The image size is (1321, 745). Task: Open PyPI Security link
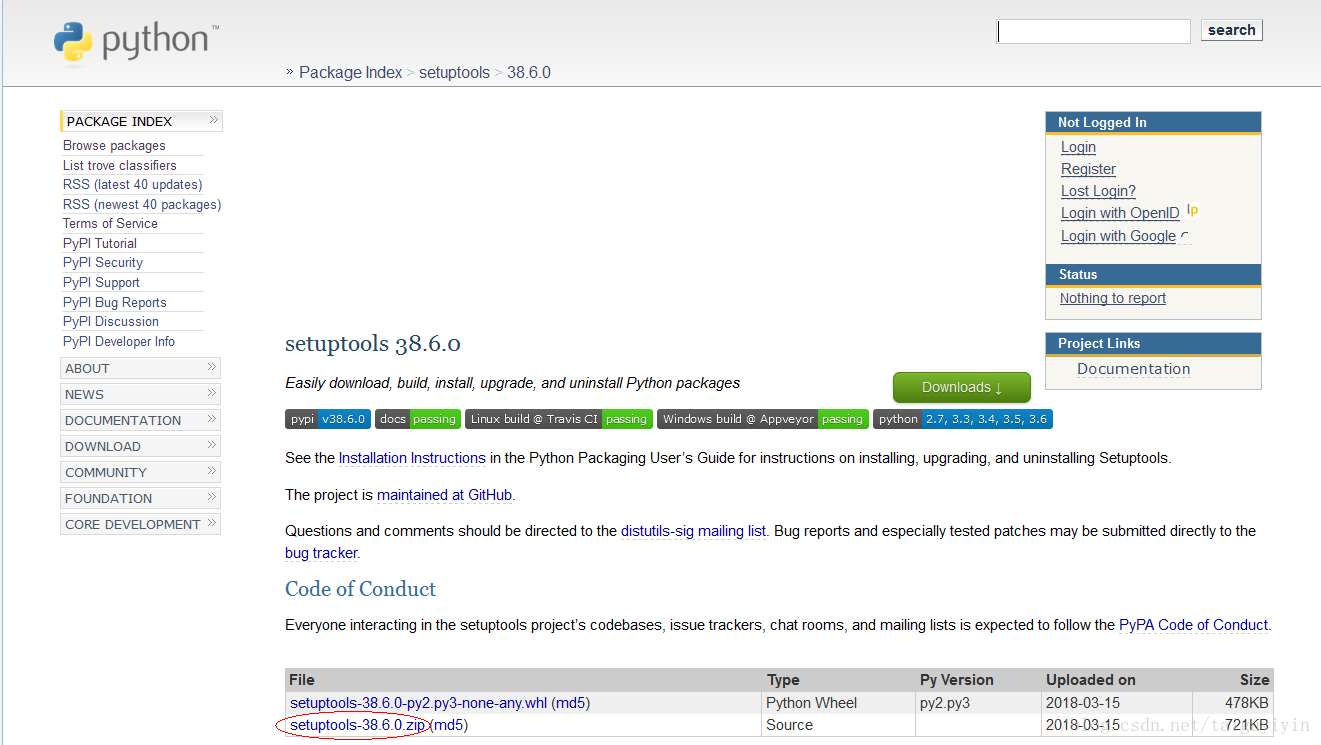tap(103, 262)
